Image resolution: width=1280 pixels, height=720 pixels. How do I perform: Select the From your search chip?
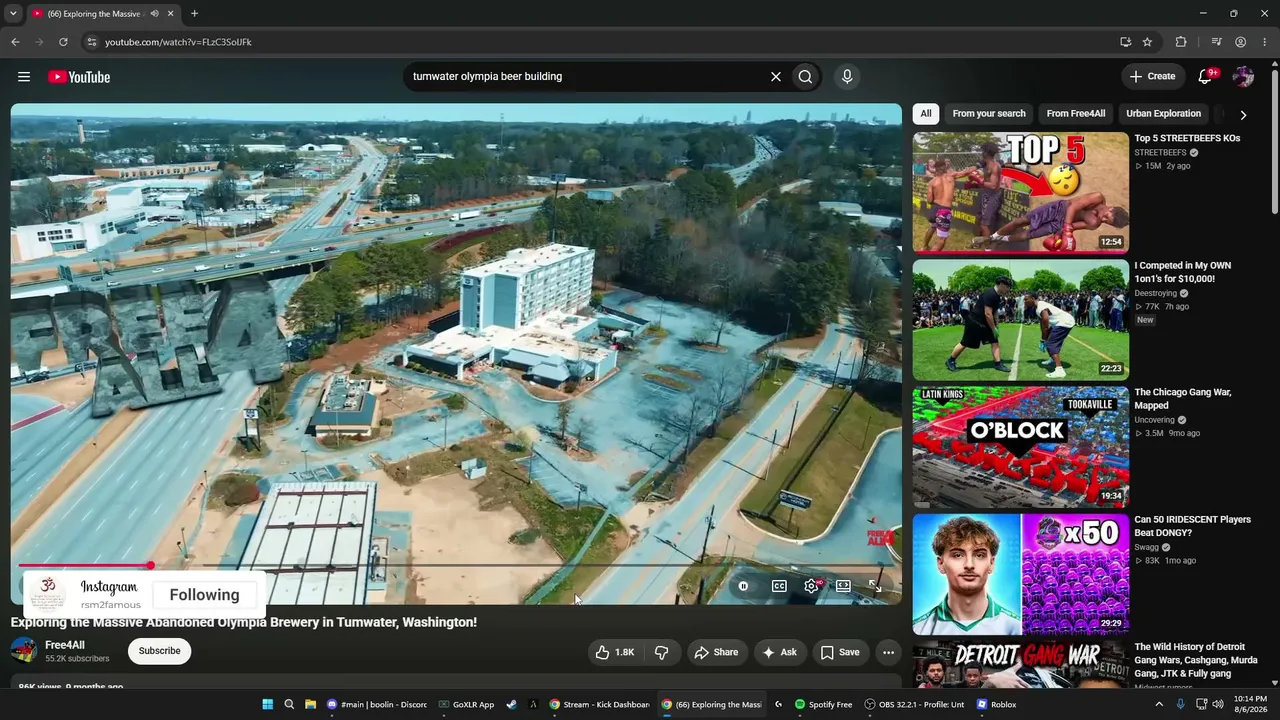coord(989,114)
